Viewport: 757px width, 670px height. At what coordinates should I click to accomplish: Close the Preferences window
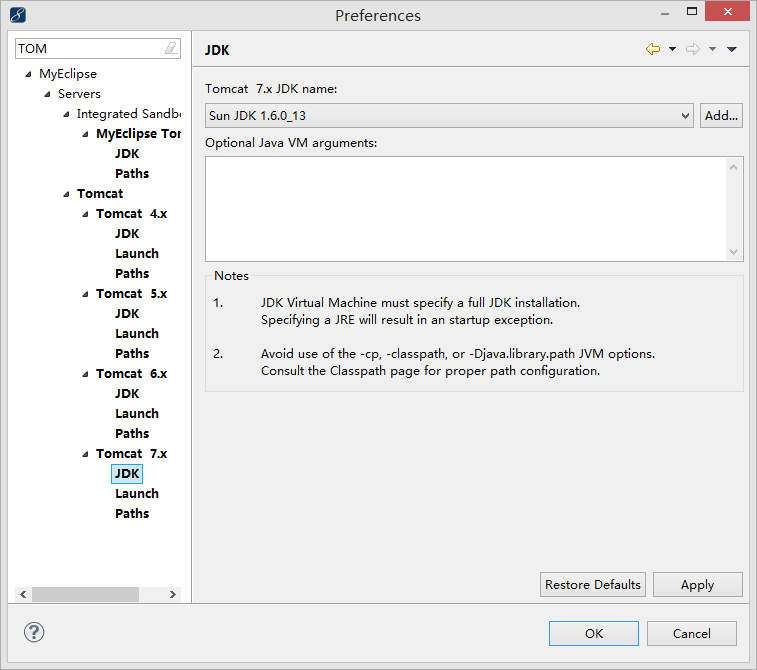click(728, 12)
